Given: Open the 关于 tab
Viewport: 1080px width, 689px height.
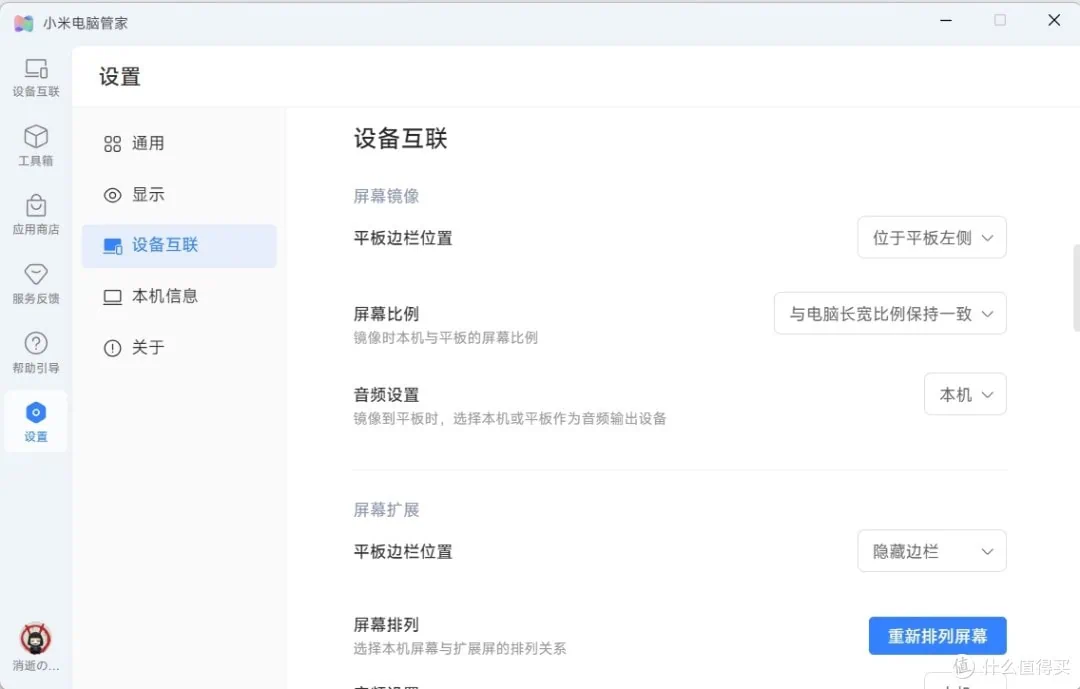Looking at the screenshot, I should tap(179, 347).
